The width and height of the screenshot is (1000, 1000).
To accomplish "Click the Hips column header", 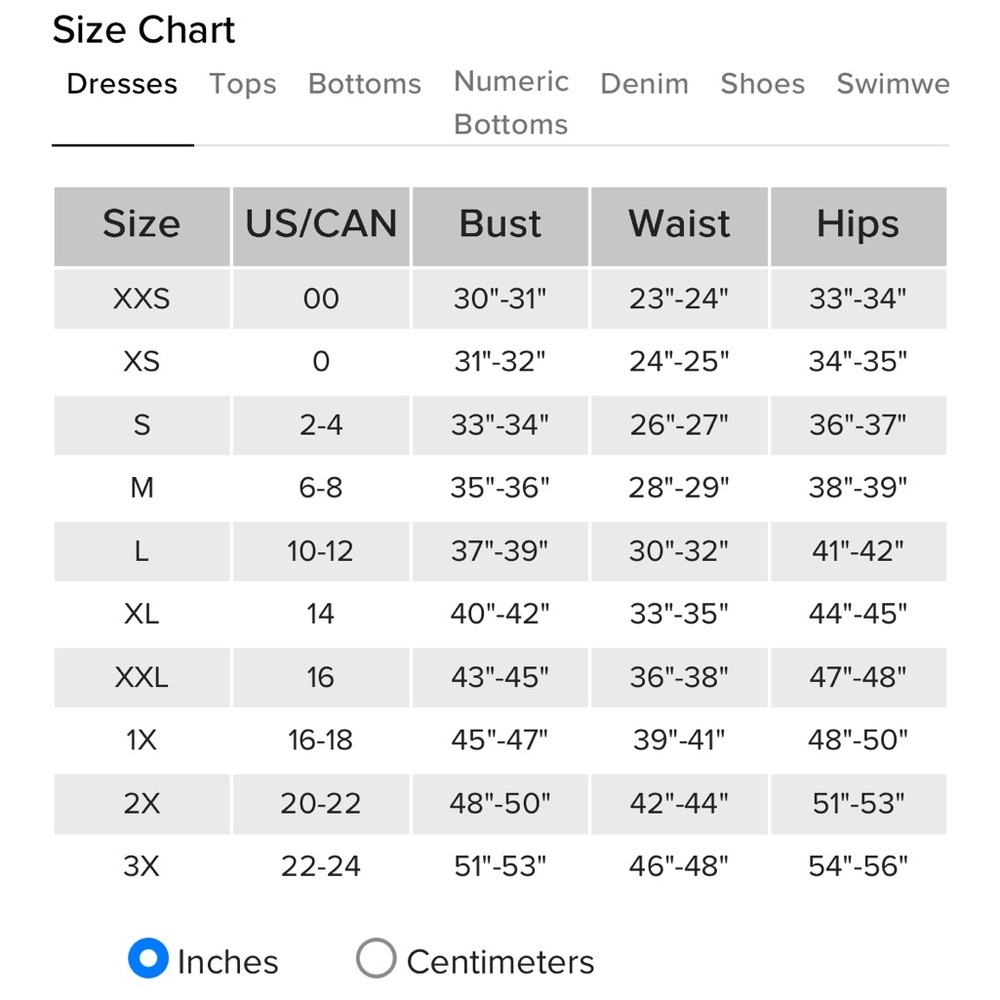I will 858,226.
